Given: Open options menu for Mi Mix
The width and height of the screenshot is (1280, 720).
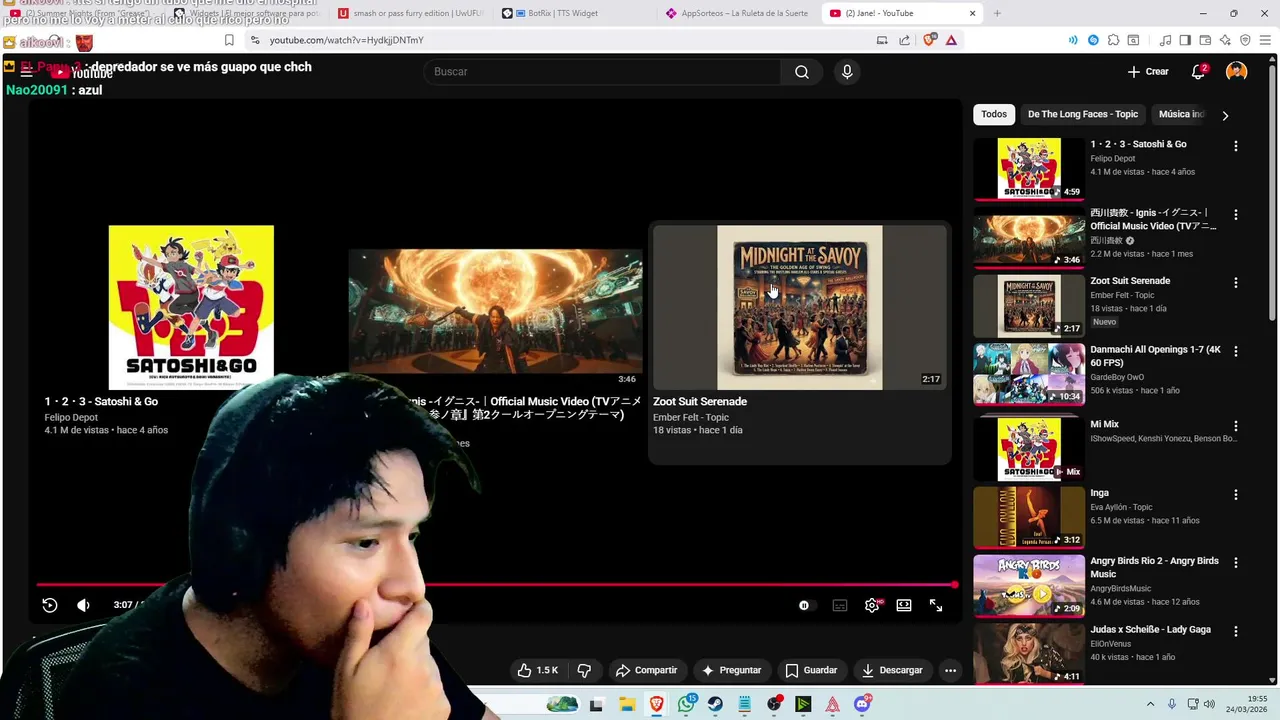Looking at the screenshot, I should (1236, 426).
